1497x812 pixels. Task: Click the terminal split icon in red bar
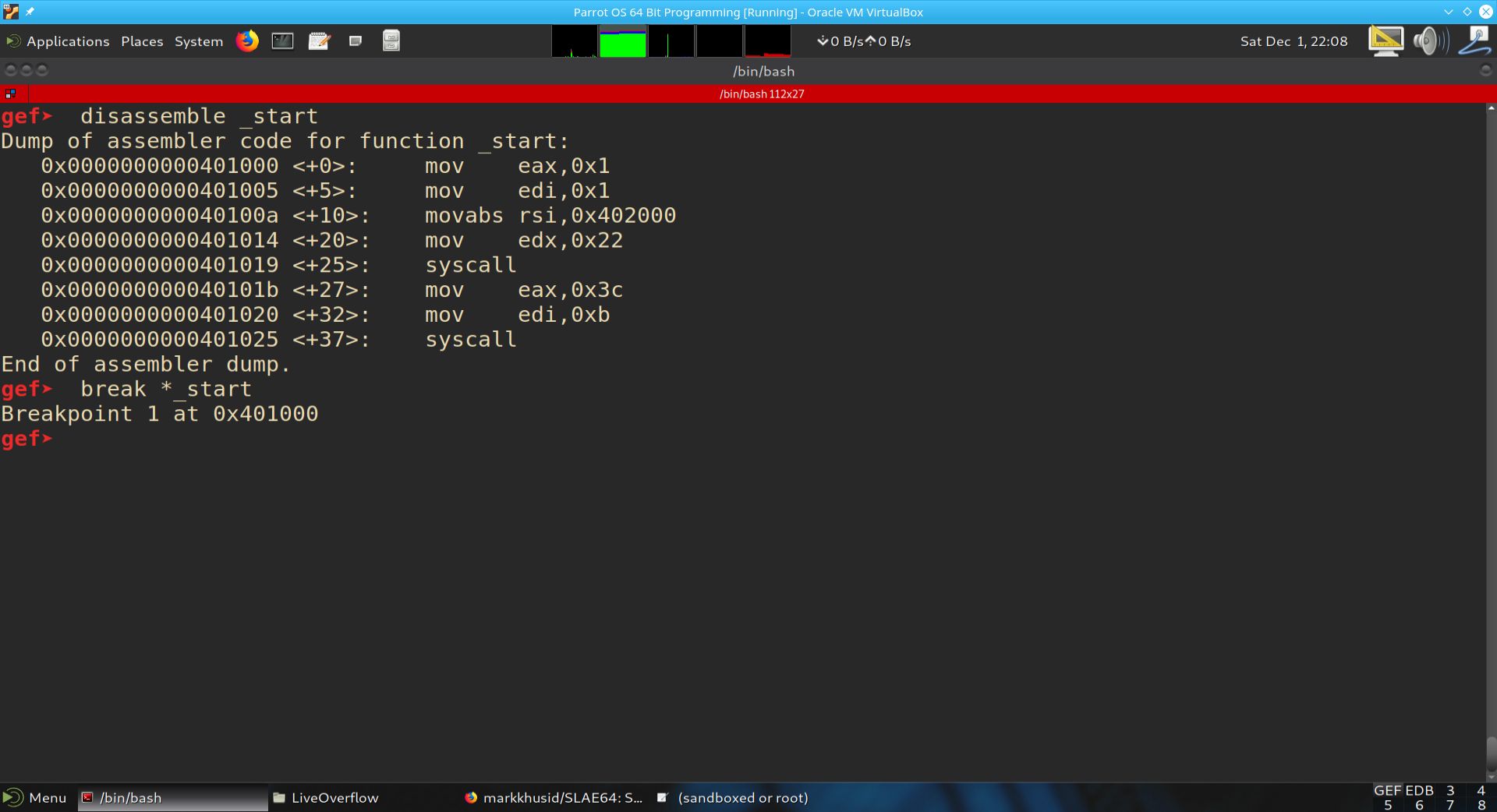pos(11,94)
